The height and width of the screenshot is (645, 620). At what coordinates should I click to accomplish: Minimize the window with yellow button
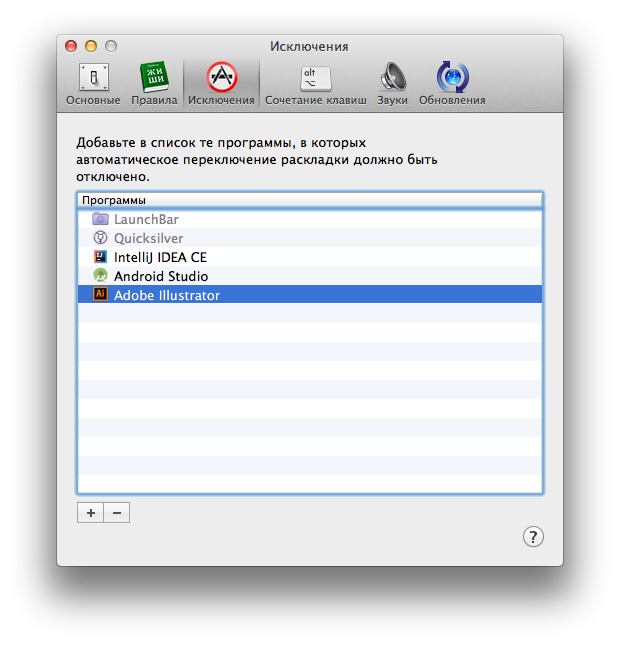click(91, 46)
